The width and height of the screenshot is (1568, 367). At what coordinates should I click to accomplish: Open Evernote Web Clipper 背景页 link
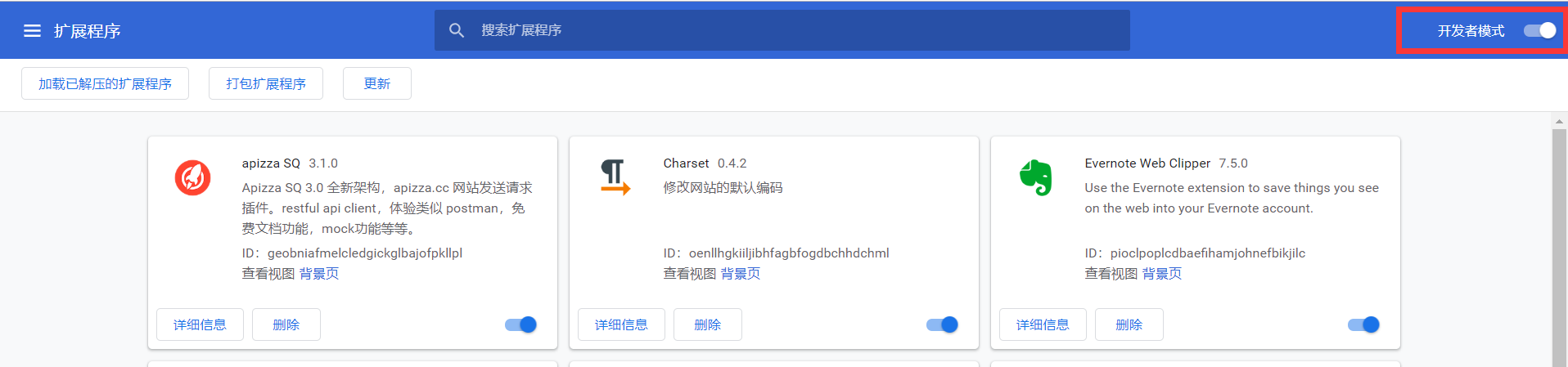click(1162, 274)
